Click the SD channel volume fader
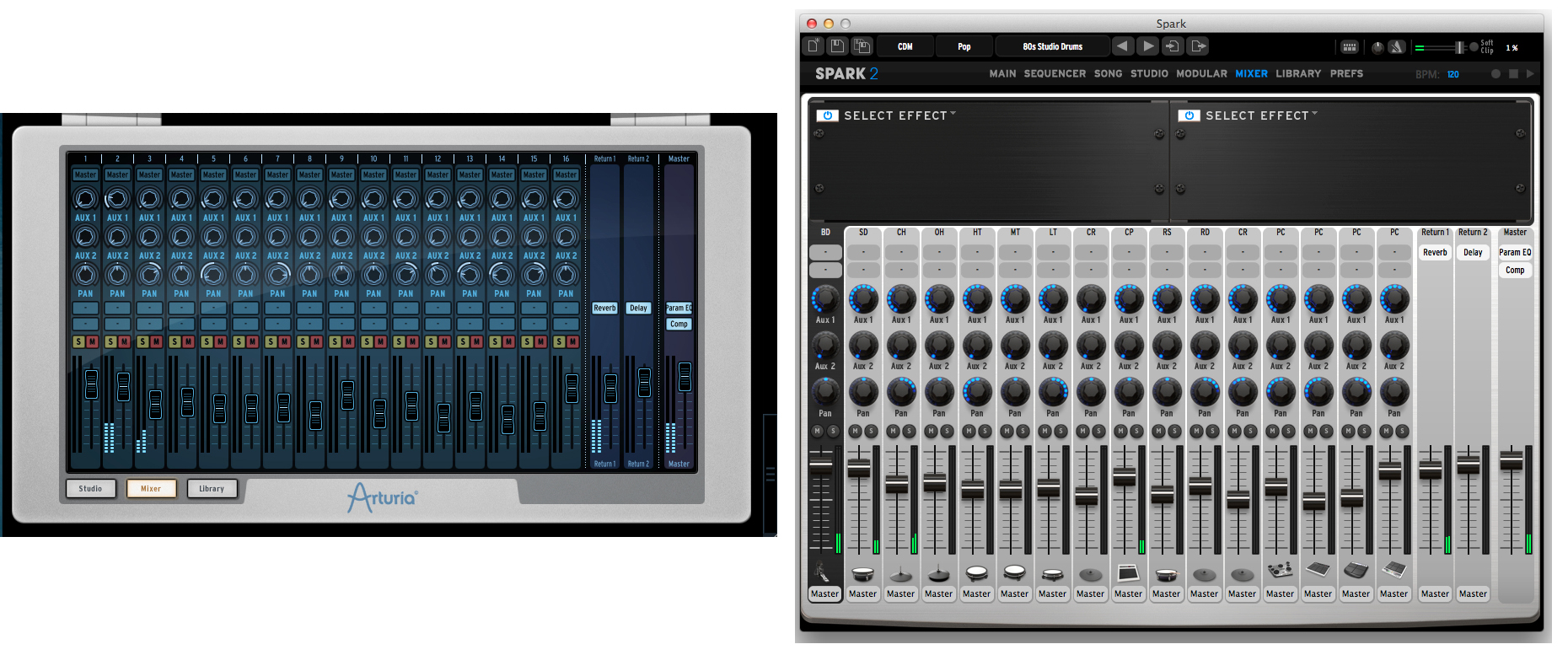The image size is (1568, 655). (x=858, y=469)
